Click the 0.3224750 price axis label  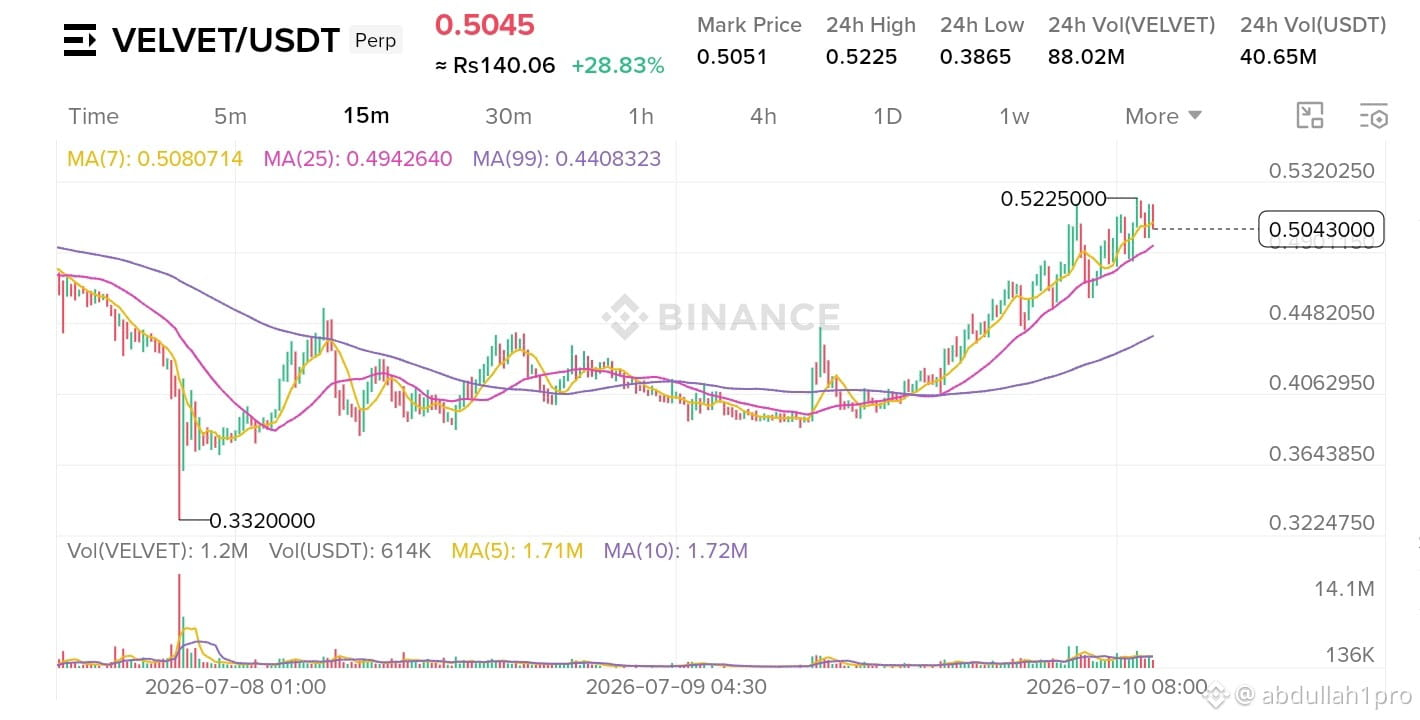pyautogui.click(x=1321, y=523)
